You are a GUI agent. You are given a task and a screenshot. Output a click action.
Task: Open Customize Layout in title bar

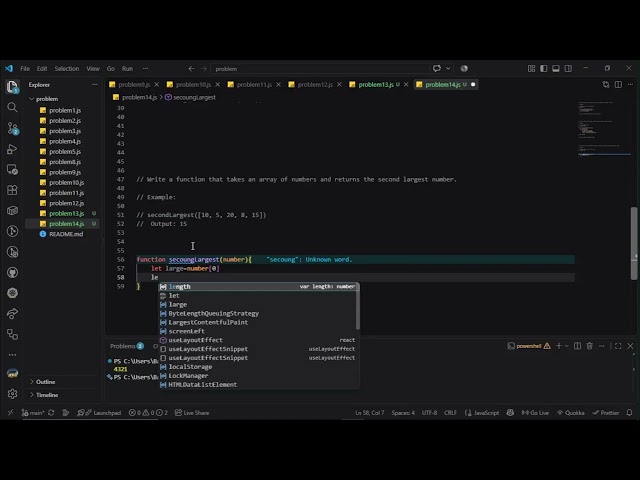click(531, 69)
